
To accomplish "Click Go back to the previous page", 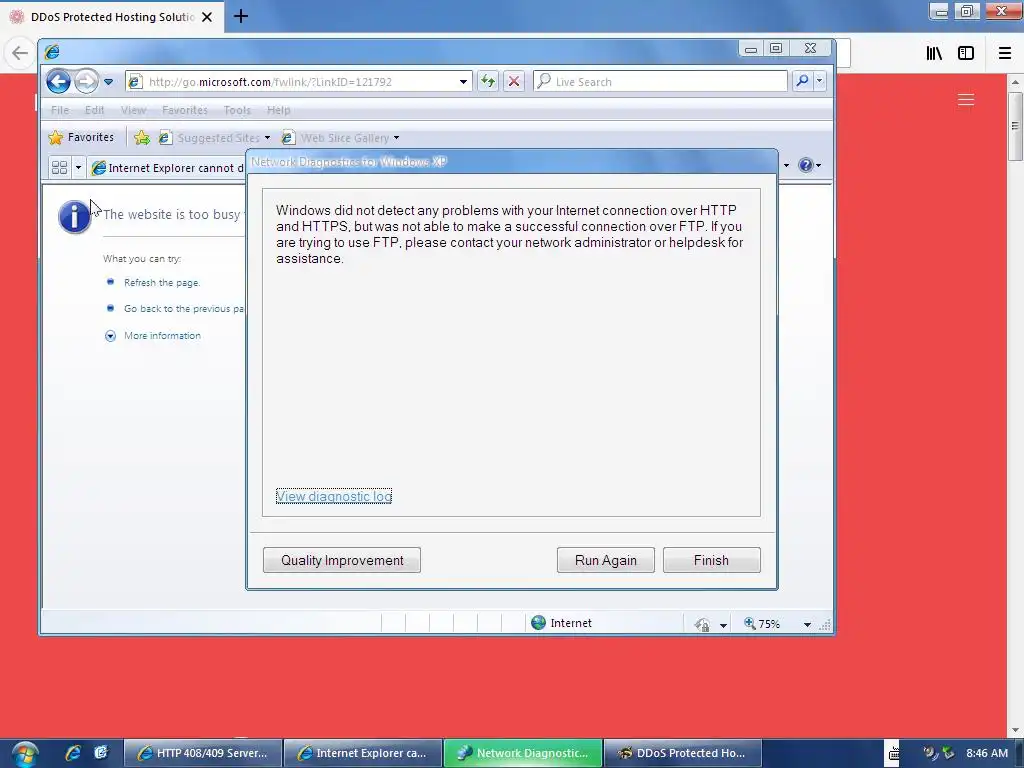I will tap(184, 309).
